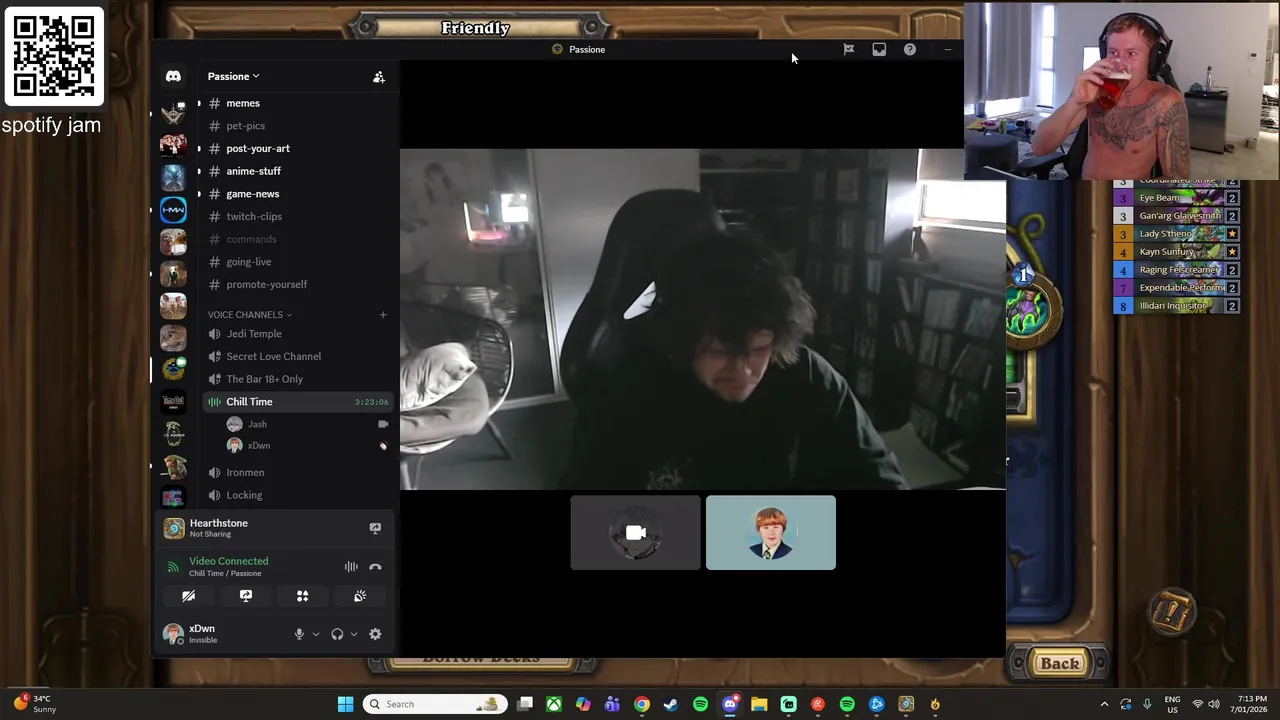This screenshot has width=1280, height=720.
Task: Open microphone input options arrow
Action: [315, 634]
